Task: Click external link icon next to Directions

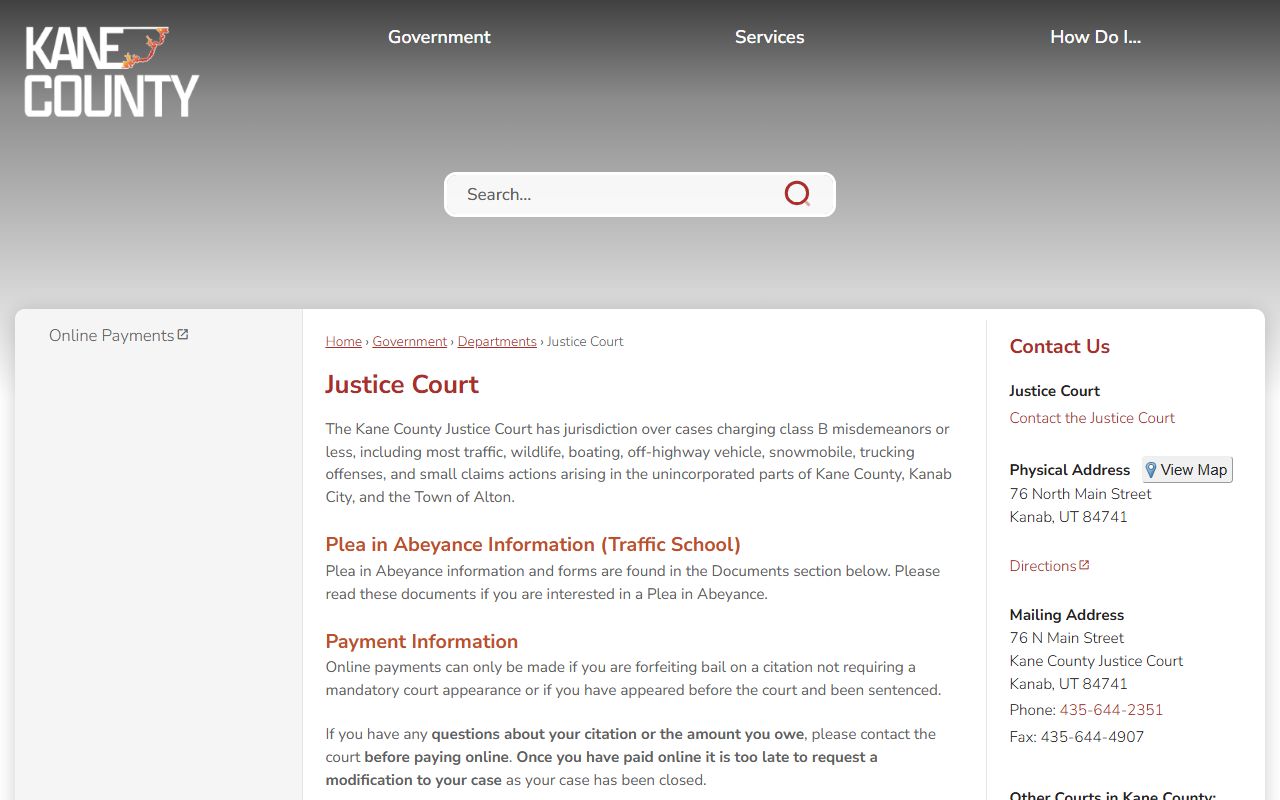Action: [x=1084, y=565]
